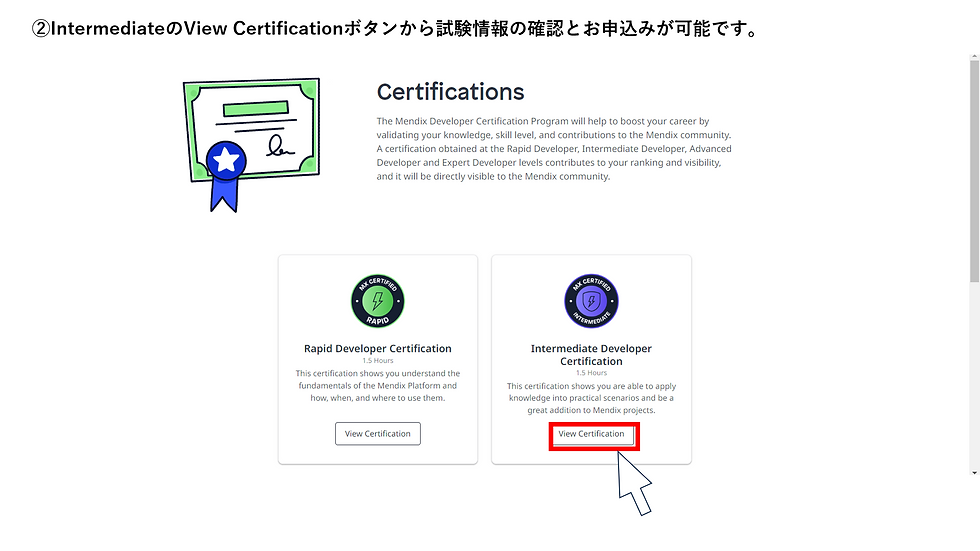Open View Certification for Rapid Developer

pos(378,434)
